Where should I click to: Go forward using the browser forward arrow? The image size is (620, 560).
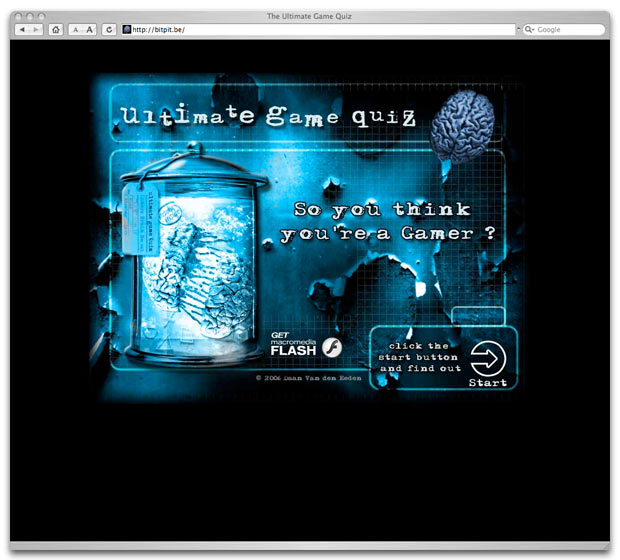37,30
